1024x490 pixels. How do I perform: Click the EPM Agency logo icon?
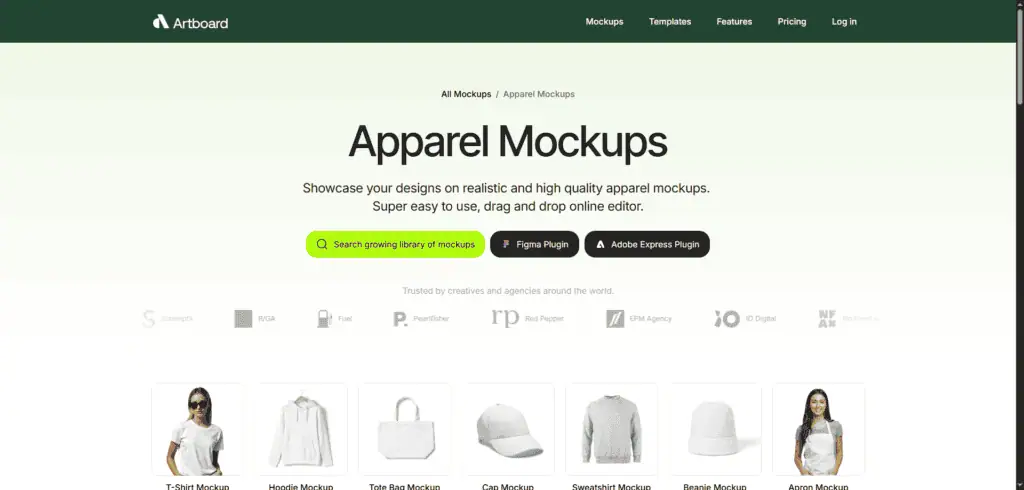[x=615, y=319]
